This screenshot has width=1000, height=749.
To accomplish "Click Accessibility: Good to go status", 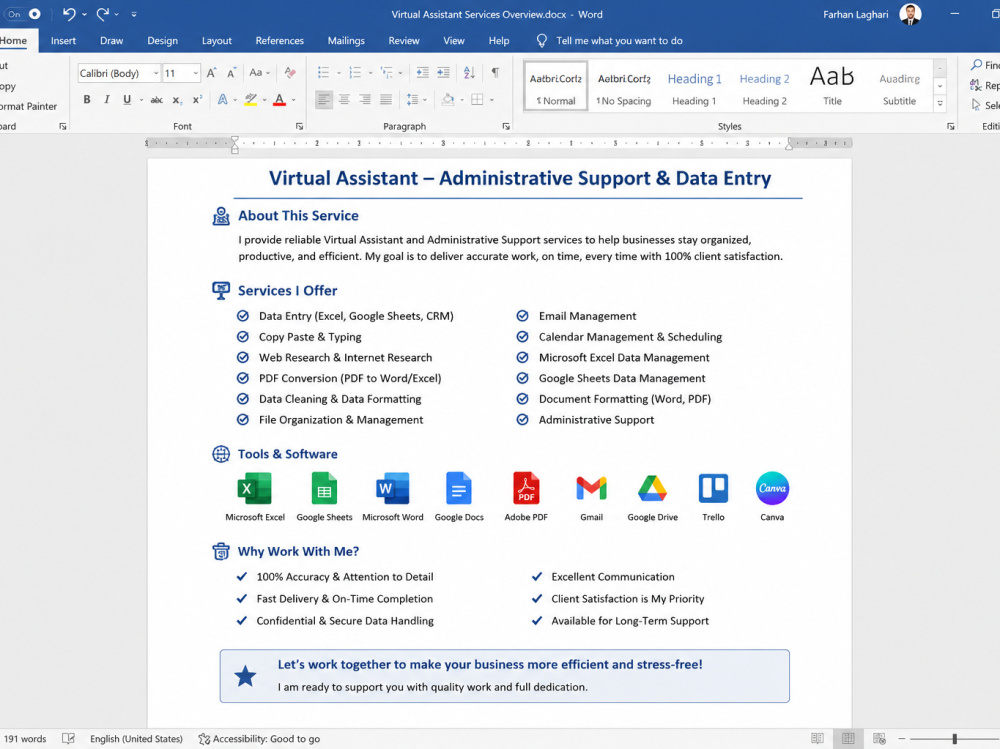I will [260, 739].
